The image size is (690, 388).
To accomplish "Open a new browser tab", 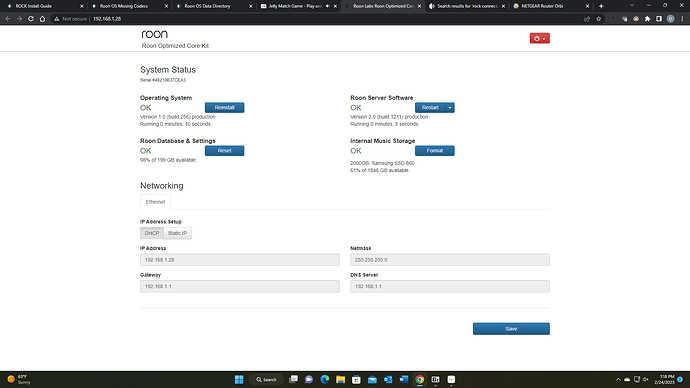I will (x=601, y=6).
